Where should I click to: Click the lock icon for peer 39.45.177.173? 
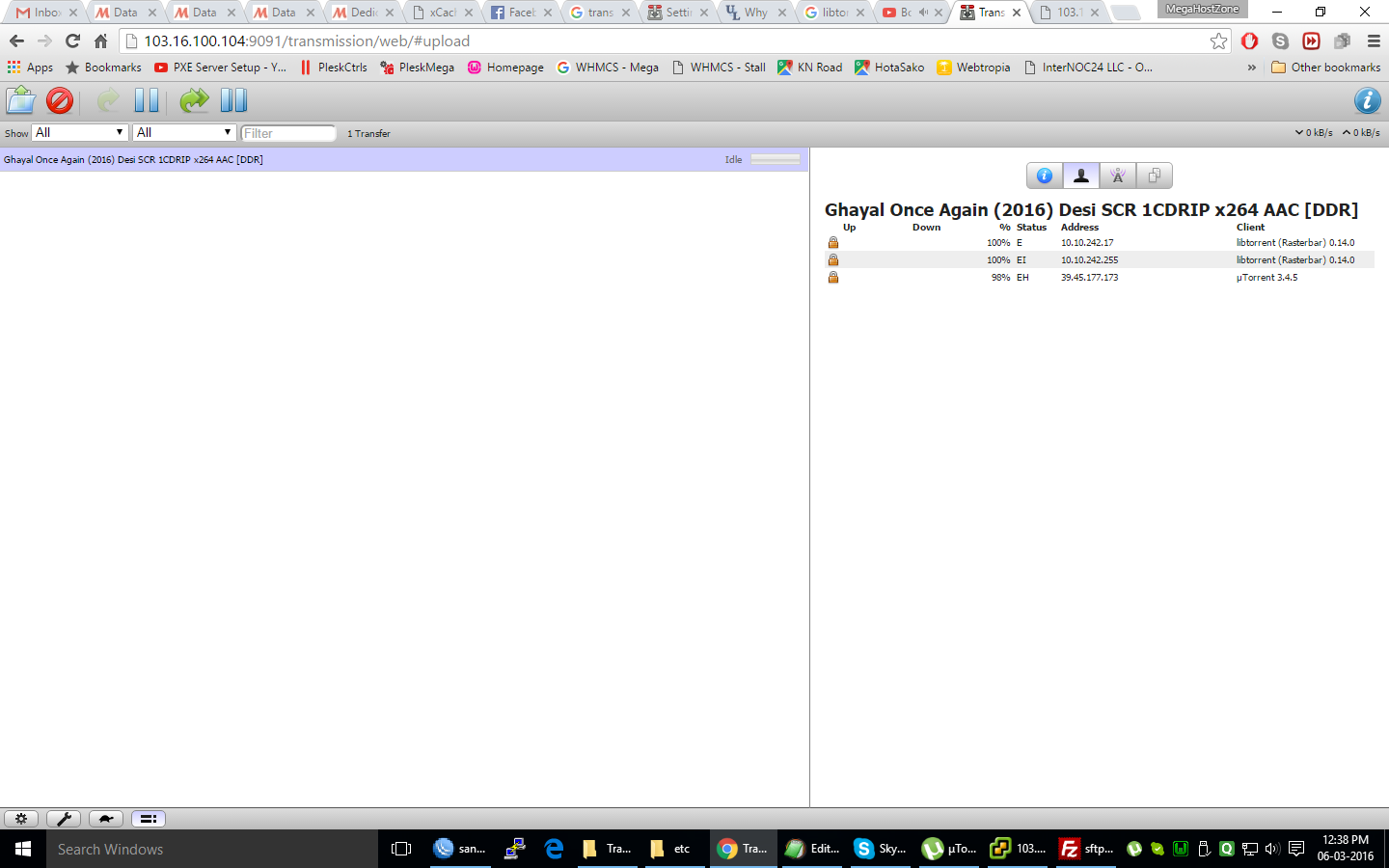(x=833, y=278)
